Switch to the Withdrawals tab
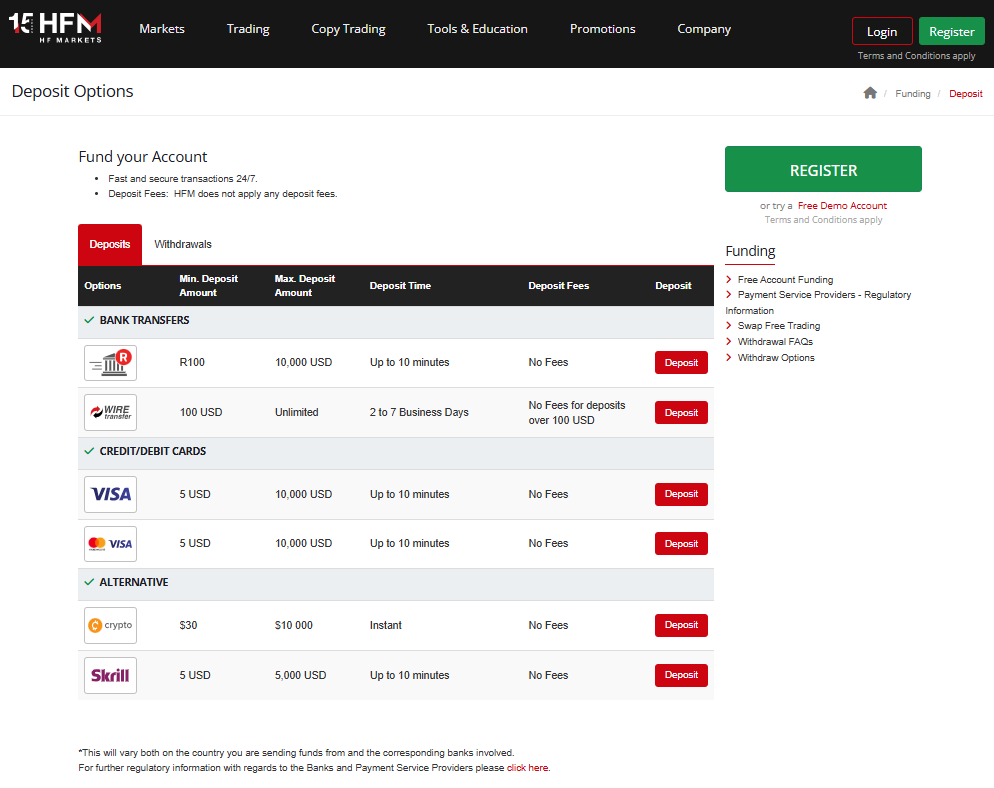 click(183, 244)
